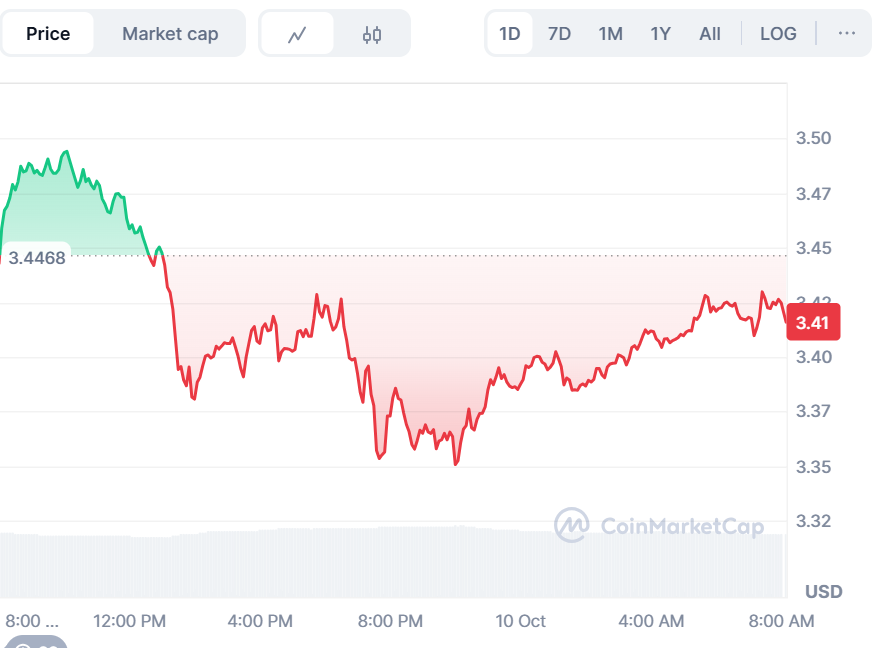
Task: Click the USD currency label
Action: pos(823,591)
